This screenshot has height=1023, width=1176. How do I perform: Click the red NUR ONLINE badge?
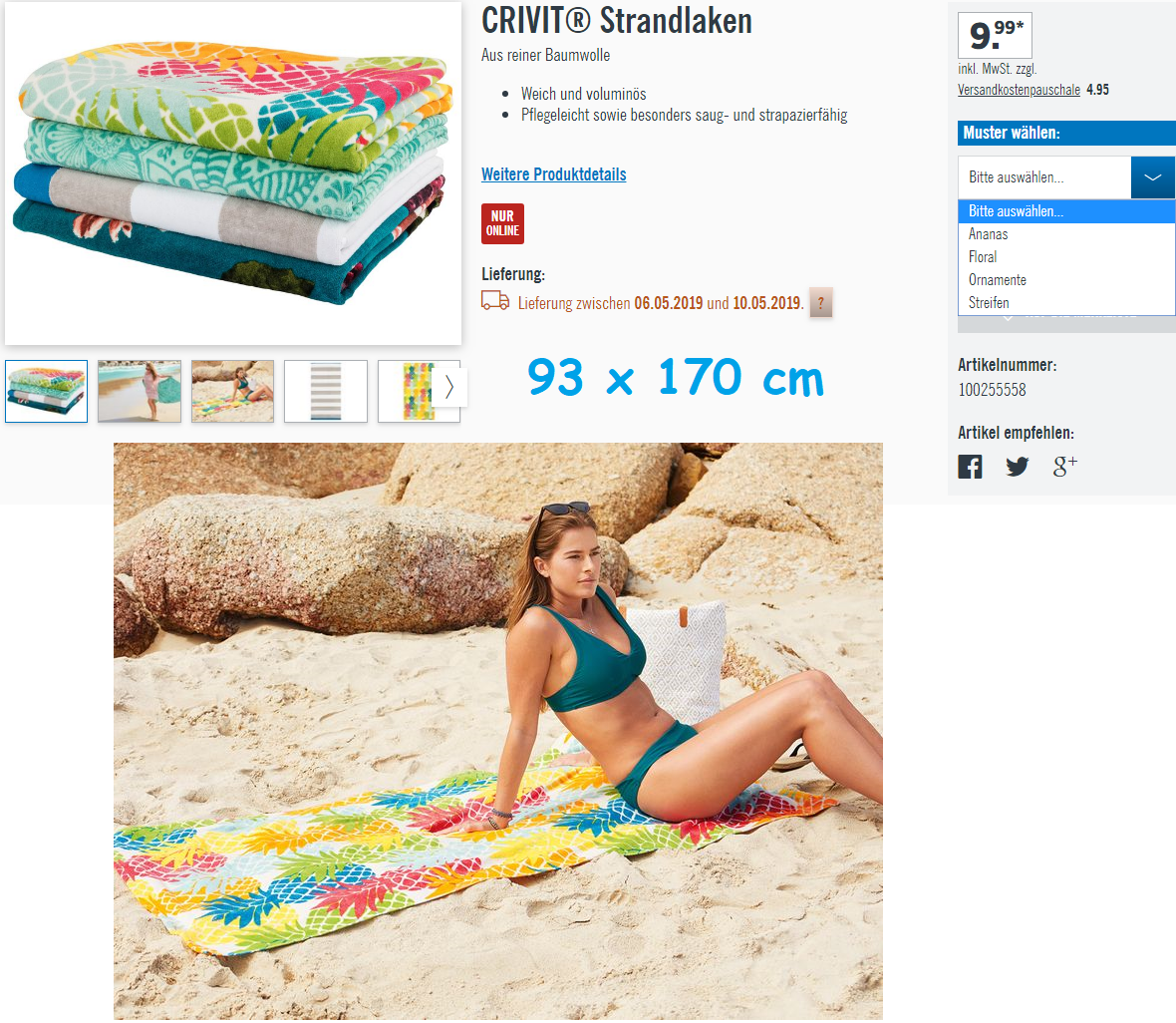pos(502,223)
